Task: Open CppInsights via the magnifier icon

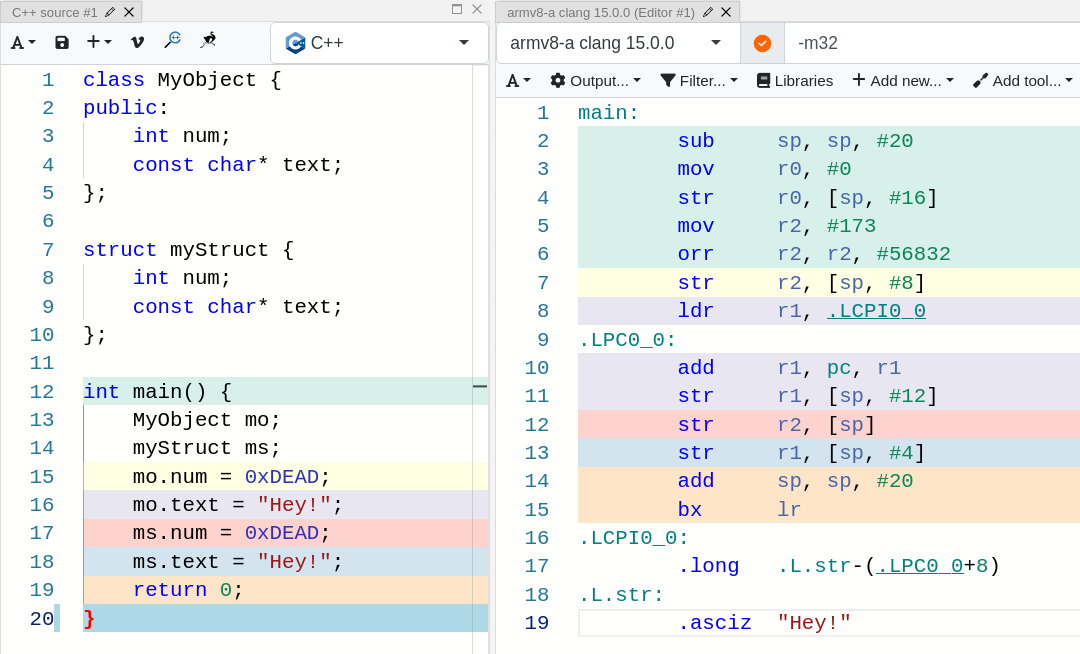Action: point(172,41)
